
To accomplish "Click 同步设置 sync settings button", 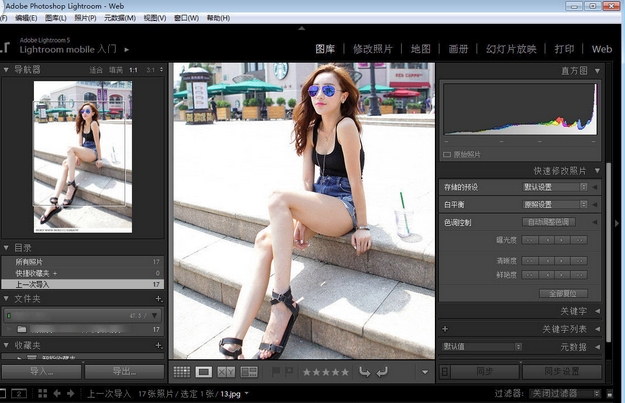I will [562, 372].
